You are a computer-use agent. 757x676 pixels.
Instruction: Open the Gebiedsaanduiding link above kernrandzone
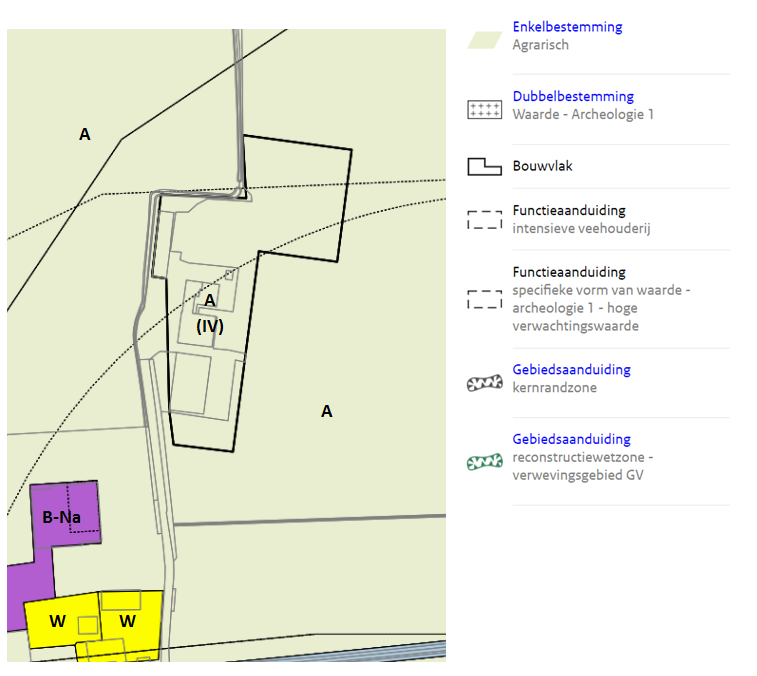pos(572,370)
